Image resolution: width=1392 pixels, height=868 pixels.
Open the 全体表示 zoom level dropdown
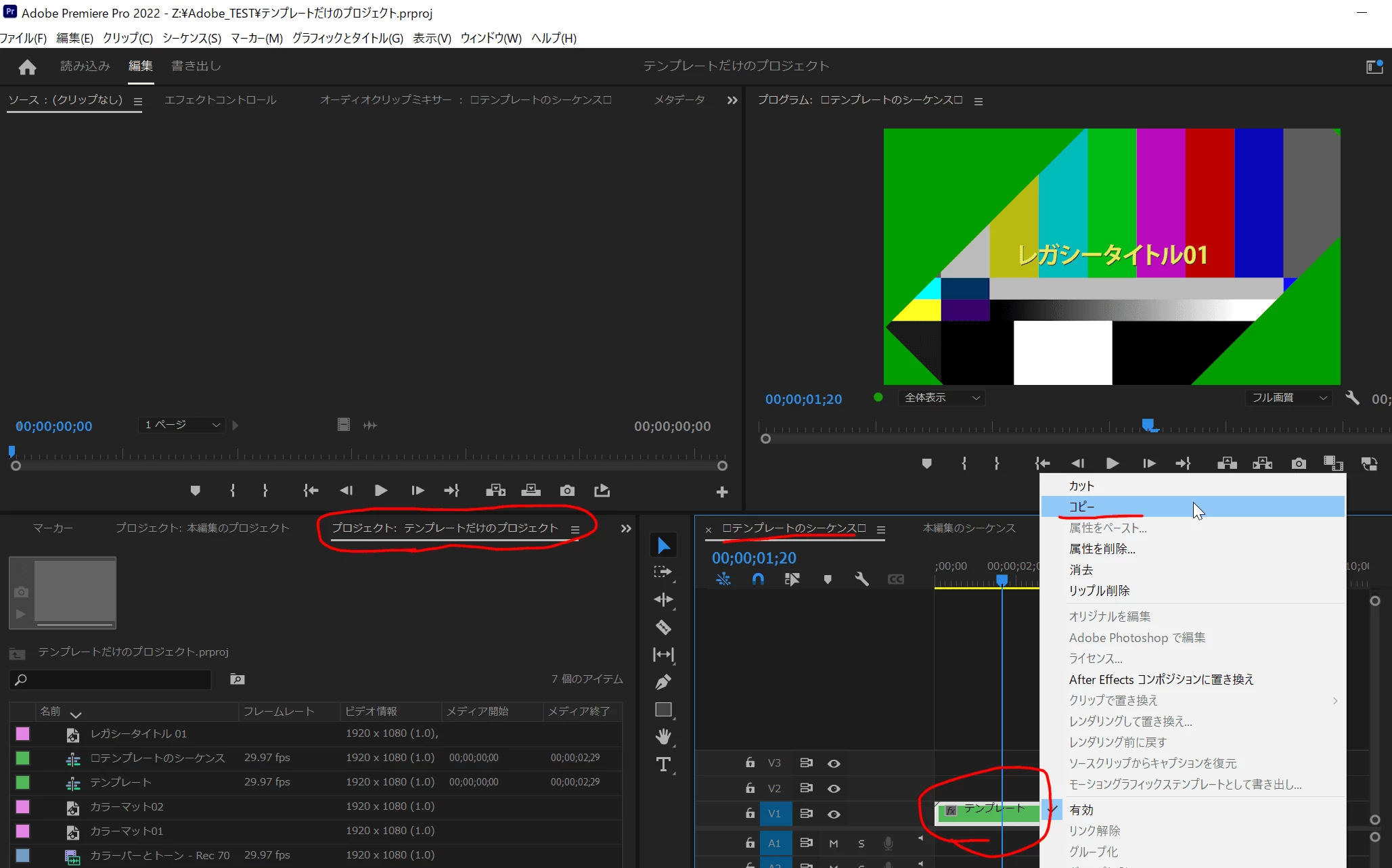[x=942, y=398]
